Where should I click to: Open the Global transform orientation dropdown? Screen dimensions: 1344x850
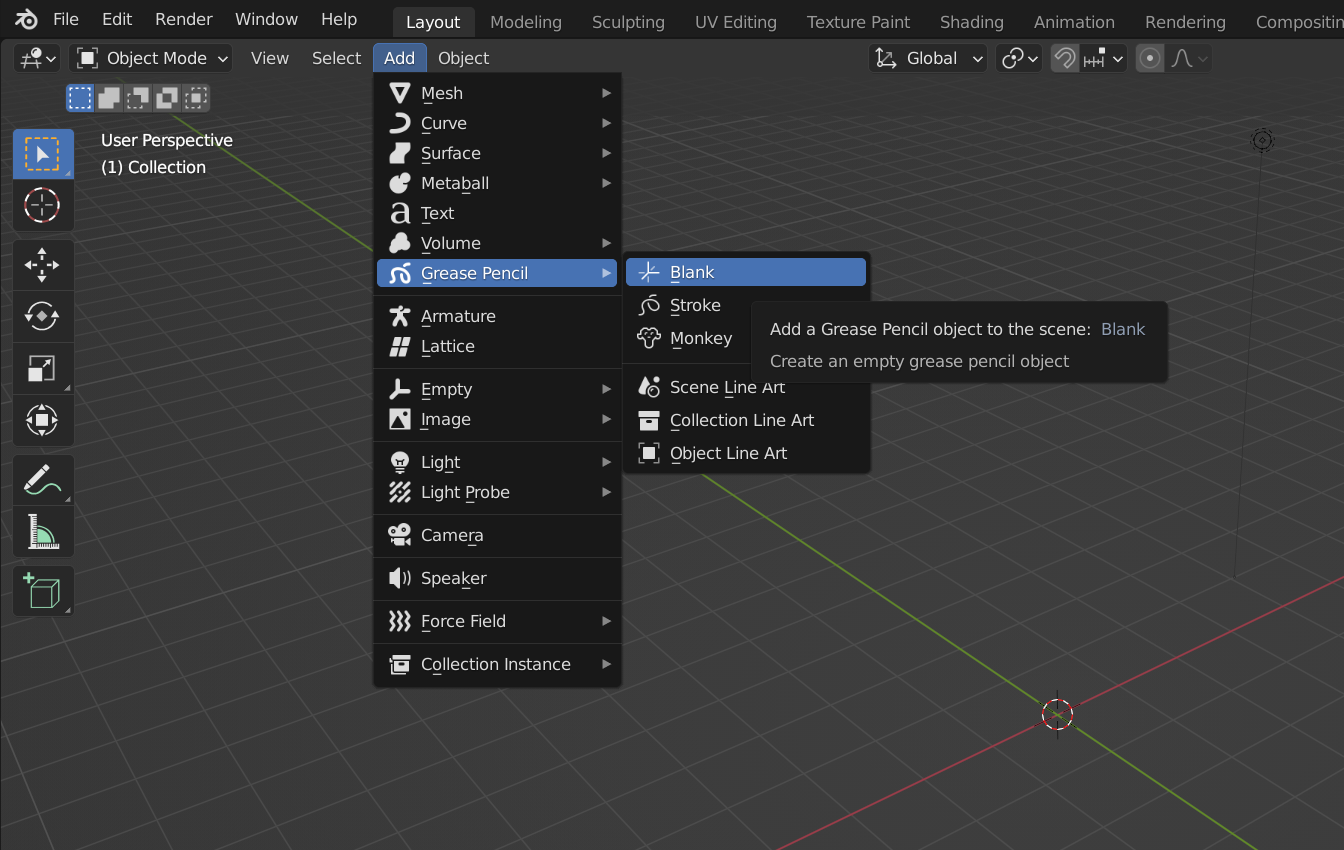[927, 58]
